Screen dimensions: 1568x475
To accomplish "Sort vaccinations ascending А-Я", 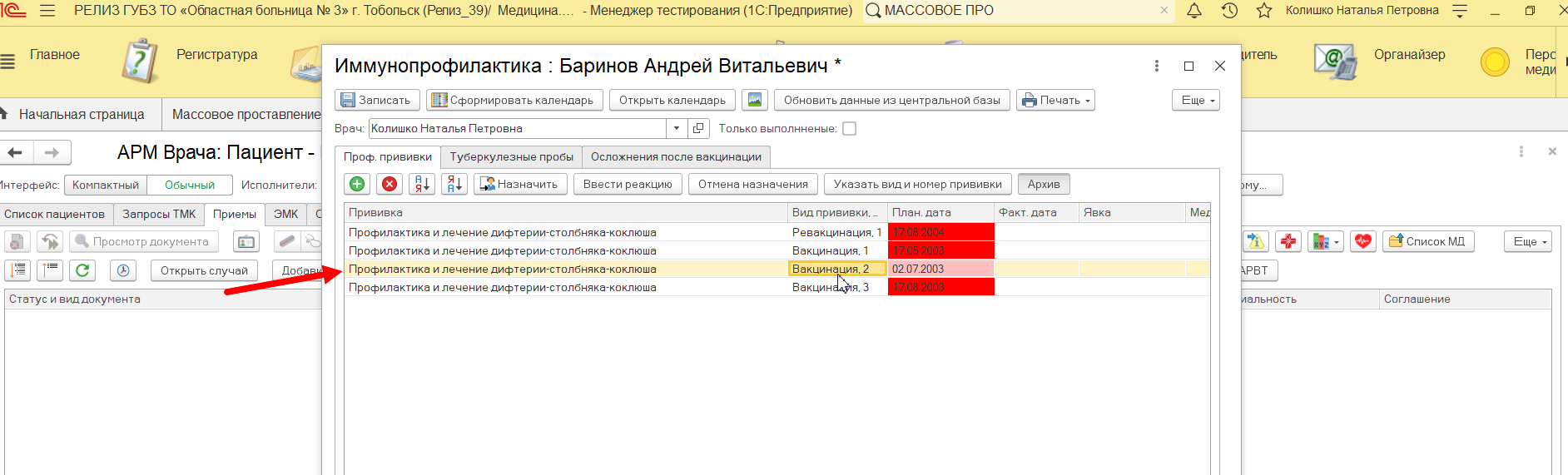I will click(x=422, y=184).
